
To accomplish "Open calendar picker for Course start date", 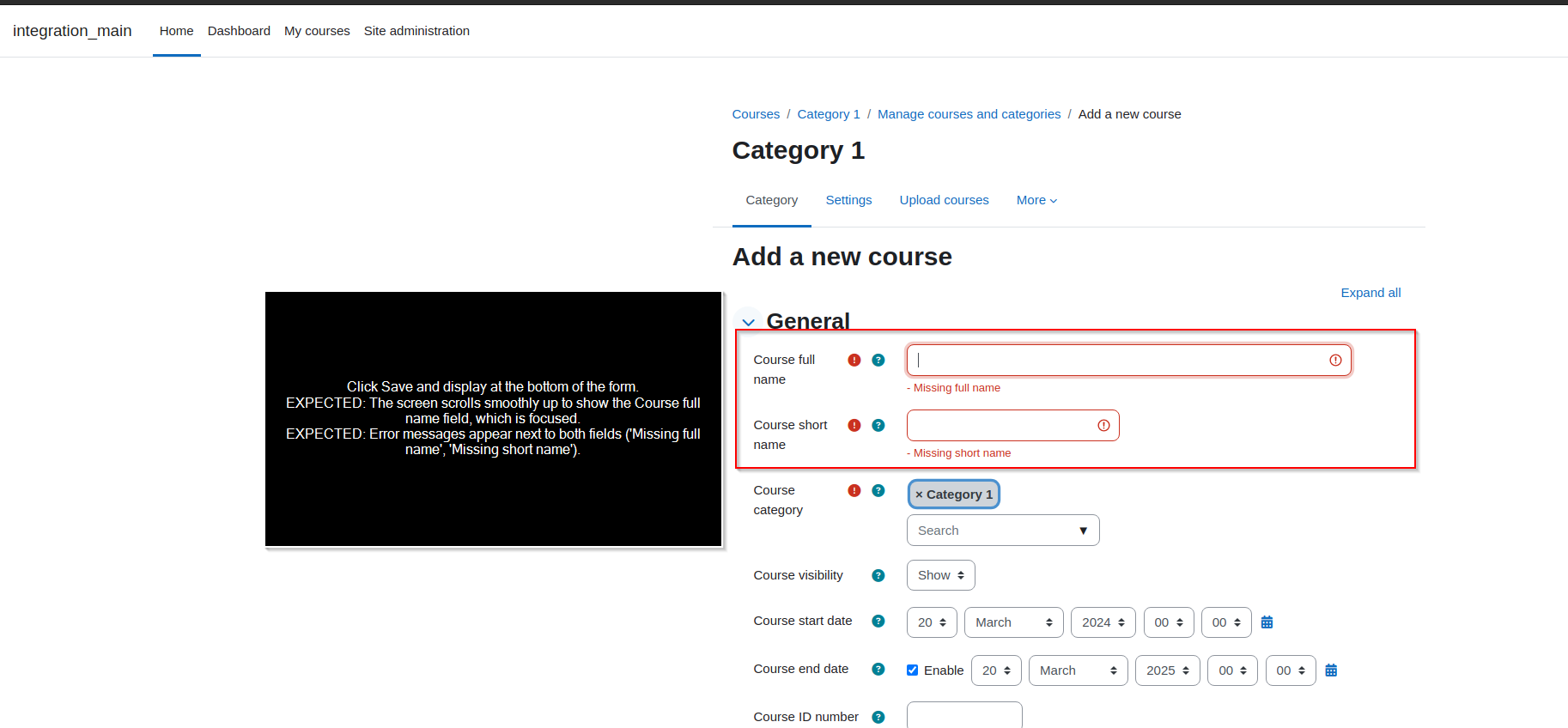I will click(x=1267, y=622).
